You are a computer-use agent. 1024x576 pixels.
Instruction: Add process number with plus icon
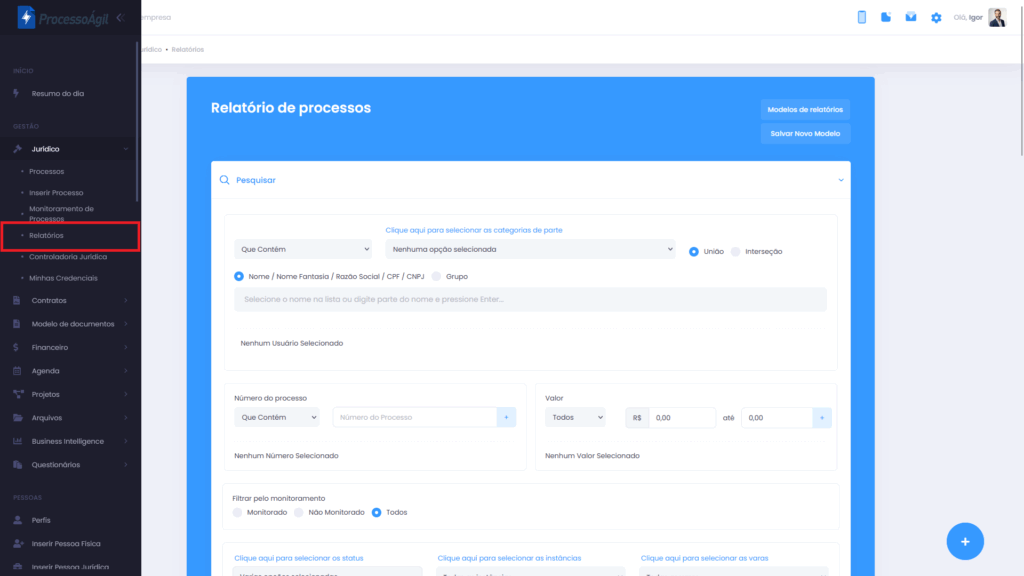point(506,417)
